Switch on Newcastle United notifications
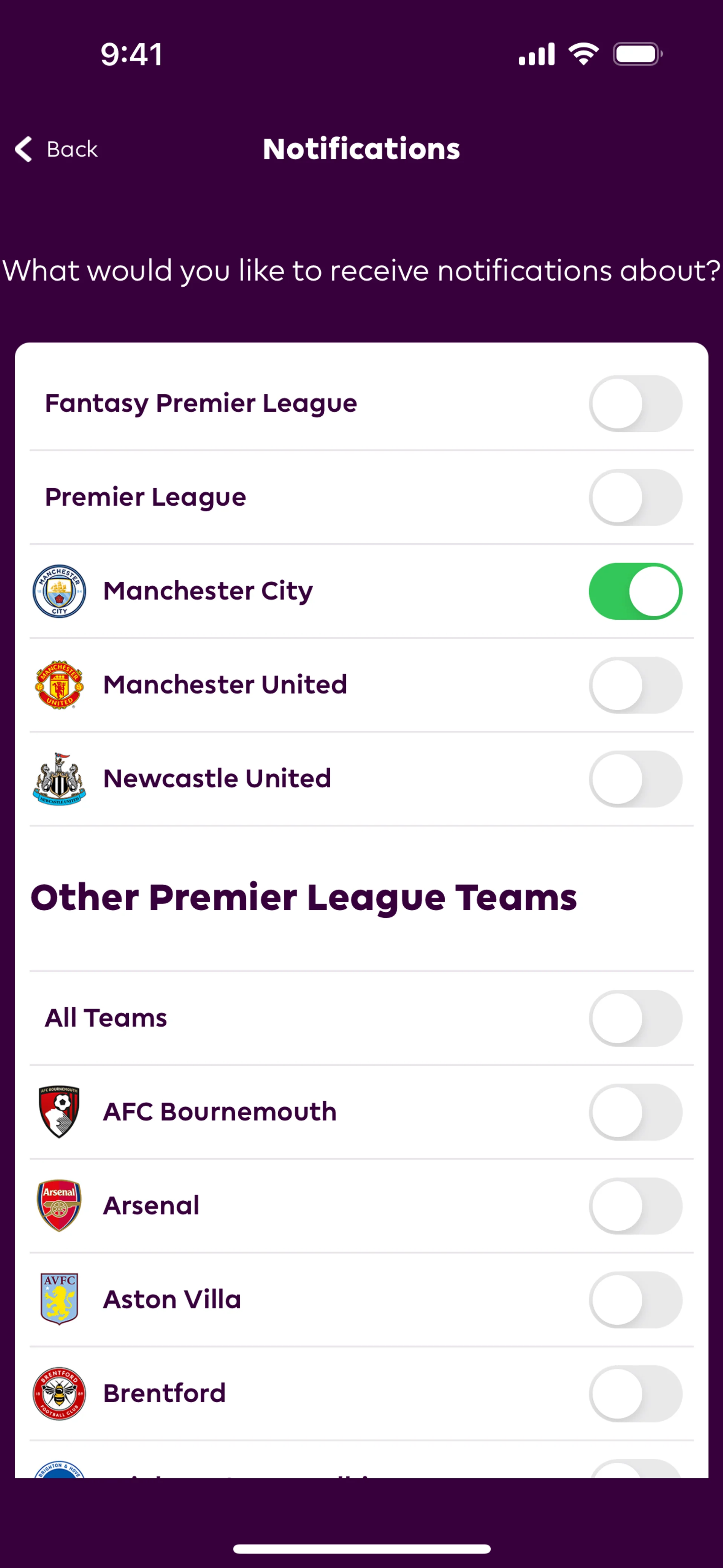The image size is (723, 1568). (x=635, y=778)
